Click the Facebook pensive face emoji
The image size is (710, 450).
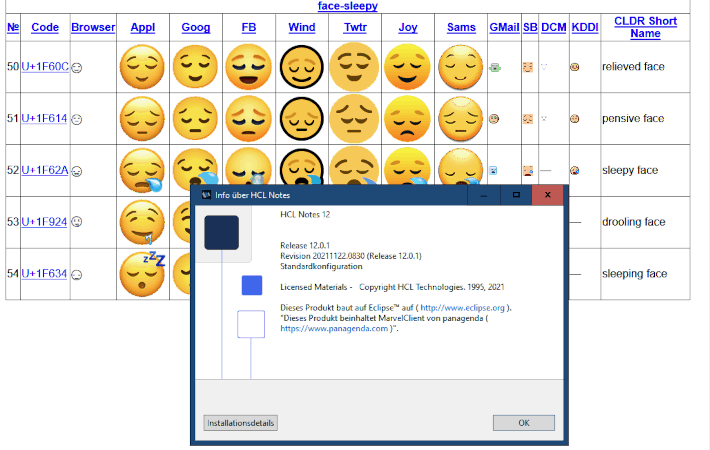click(x=248, y=119)
